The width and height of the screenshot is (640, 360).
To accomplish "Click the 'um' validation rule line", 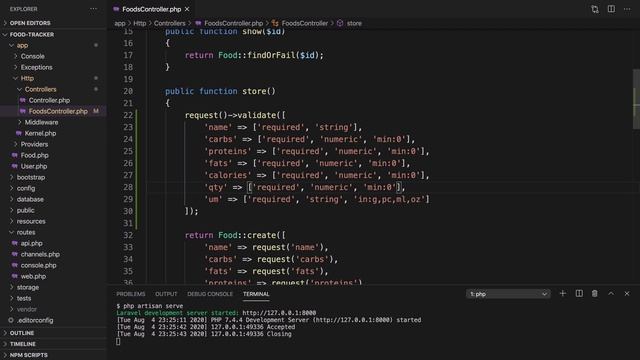I will coord(317,200).
